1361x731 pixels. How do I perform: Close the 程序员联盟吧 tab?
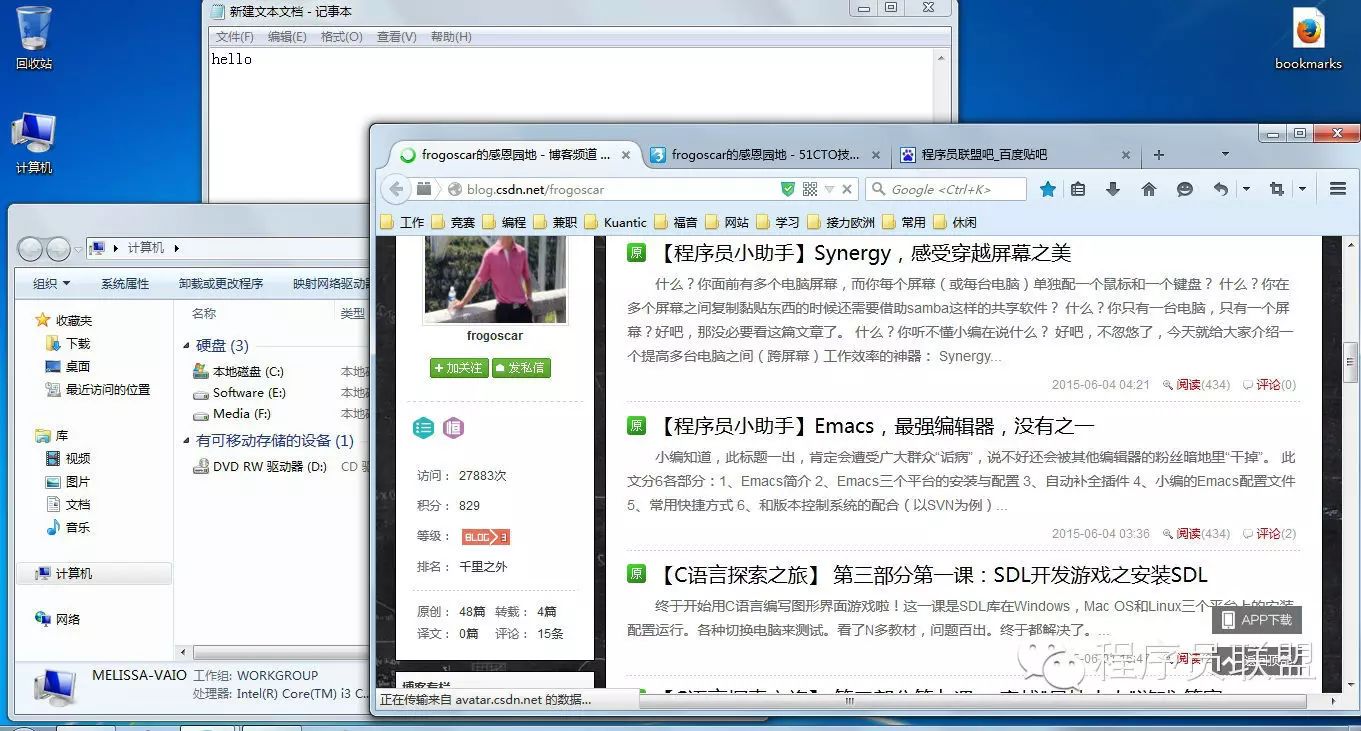pyautogui.click(x=1126, y=155)
